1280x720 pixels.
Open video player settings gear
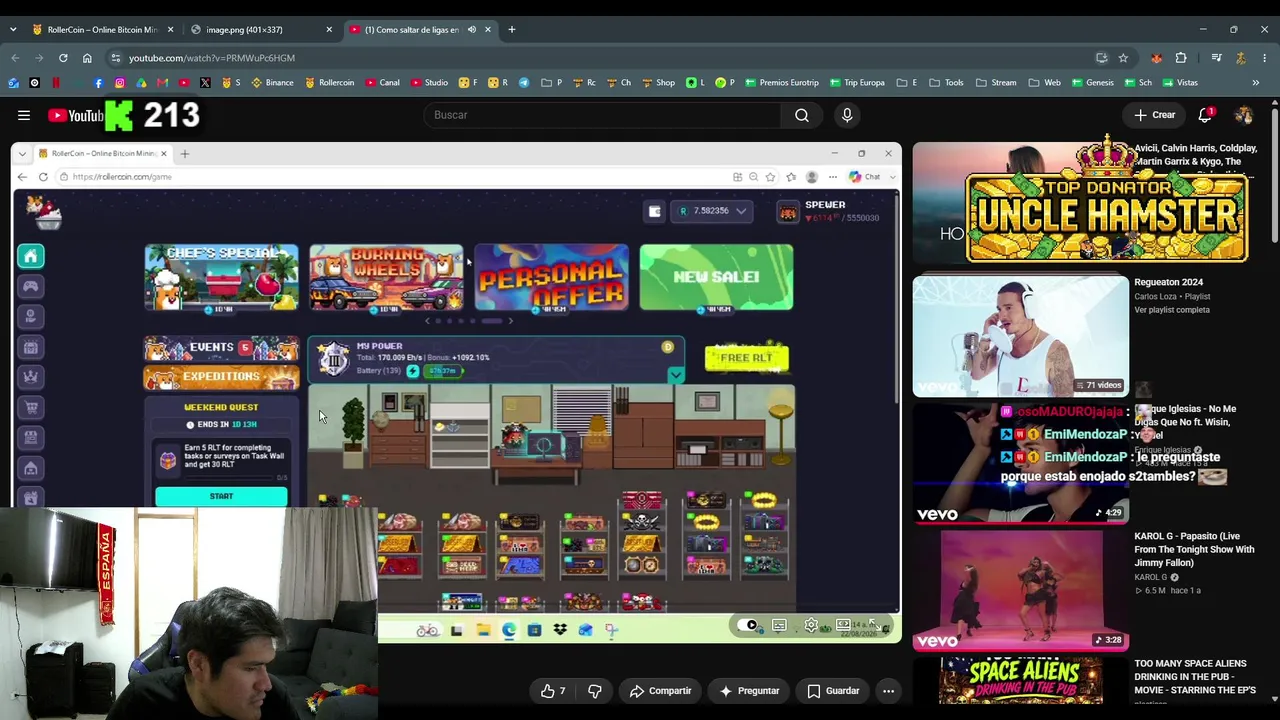(811, 626)
